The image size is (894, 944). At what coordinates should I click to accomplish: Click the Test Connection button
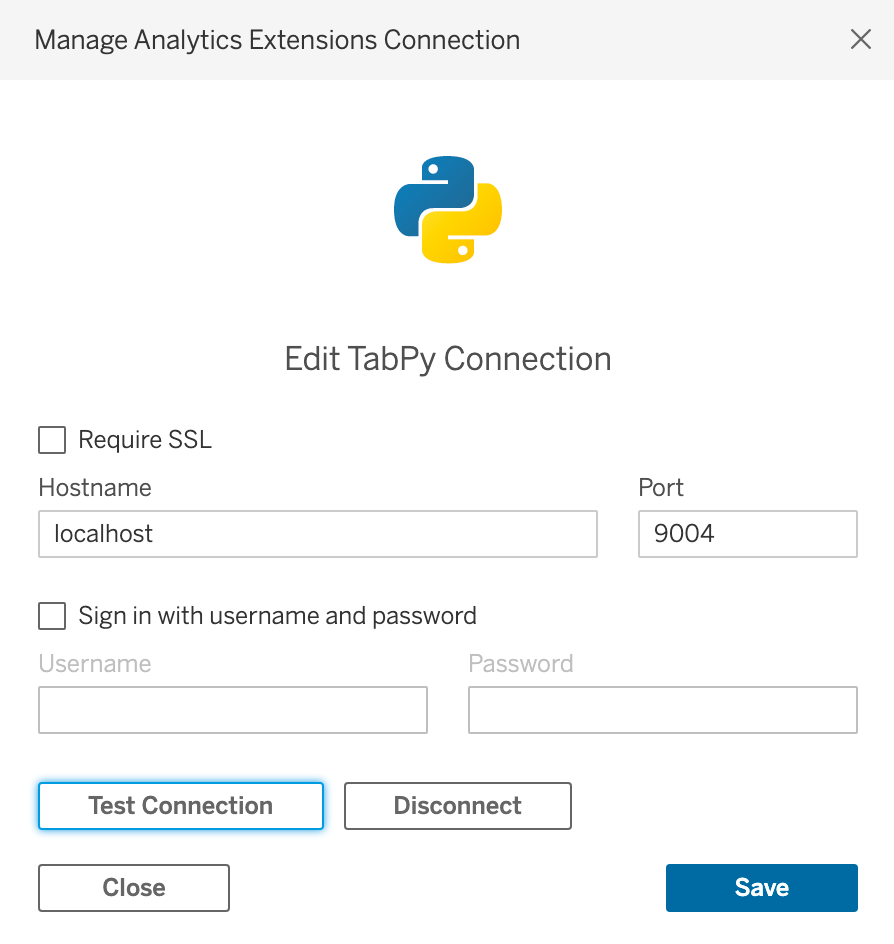click(x=180, y=806)
